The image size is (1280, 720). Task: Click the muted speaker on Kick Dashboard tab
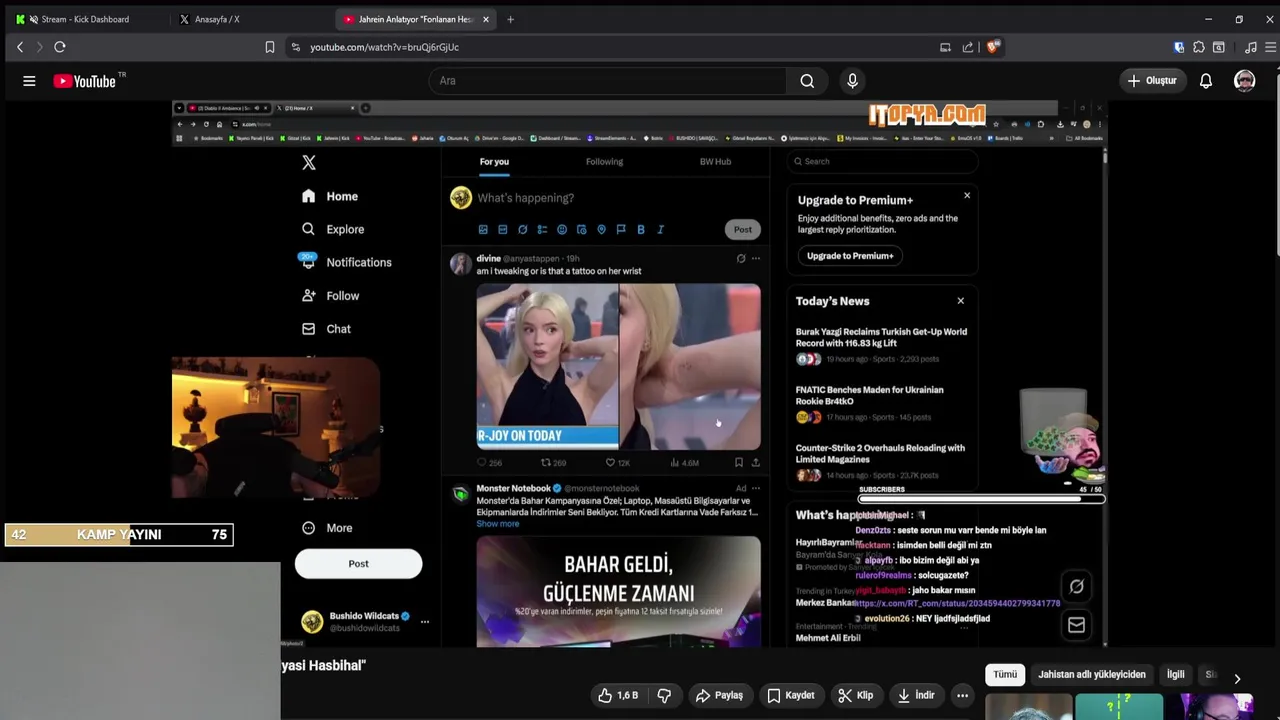tap(34, 19)
